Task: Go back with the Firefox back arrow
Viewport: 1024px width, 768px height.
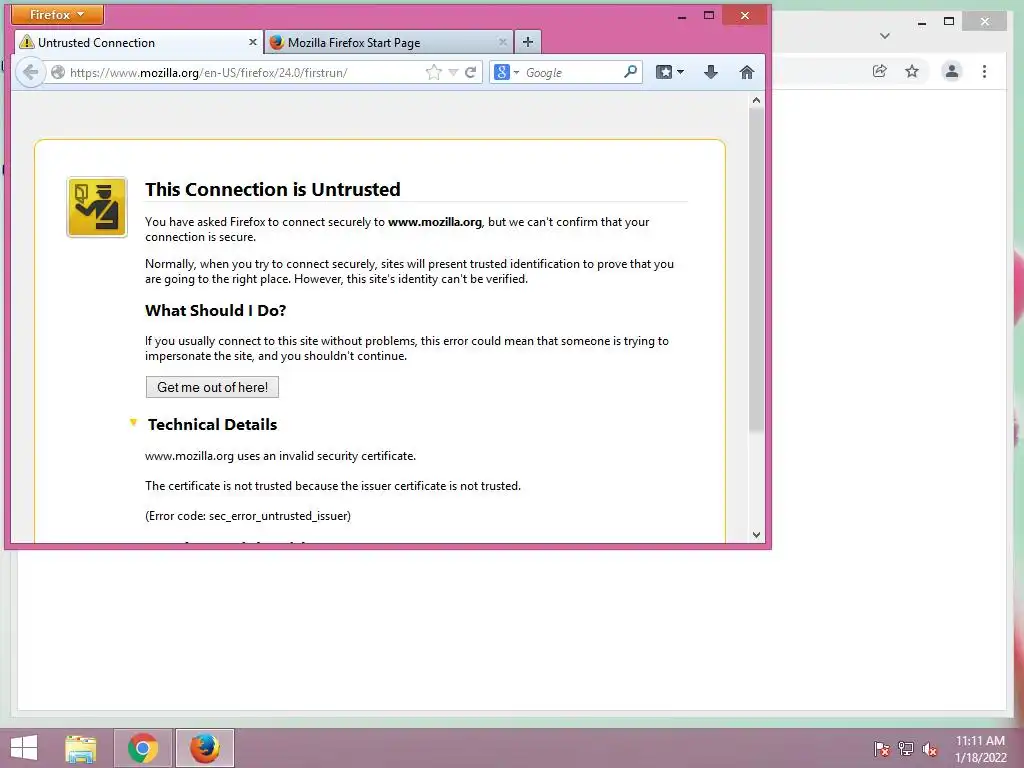Action: coord(30,72)
